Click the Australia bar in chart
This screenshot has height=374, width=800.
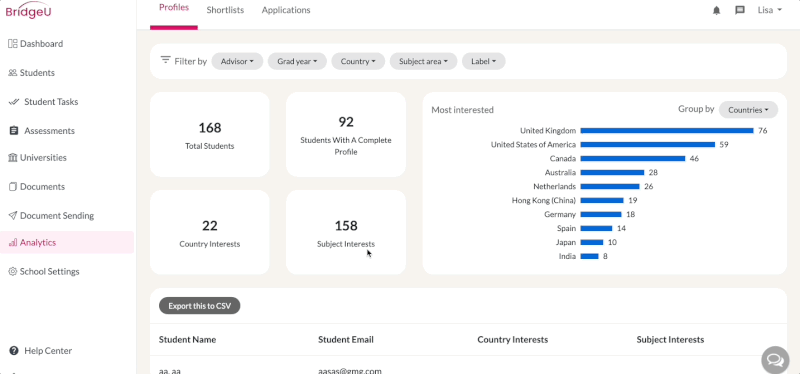coord(612,173)
